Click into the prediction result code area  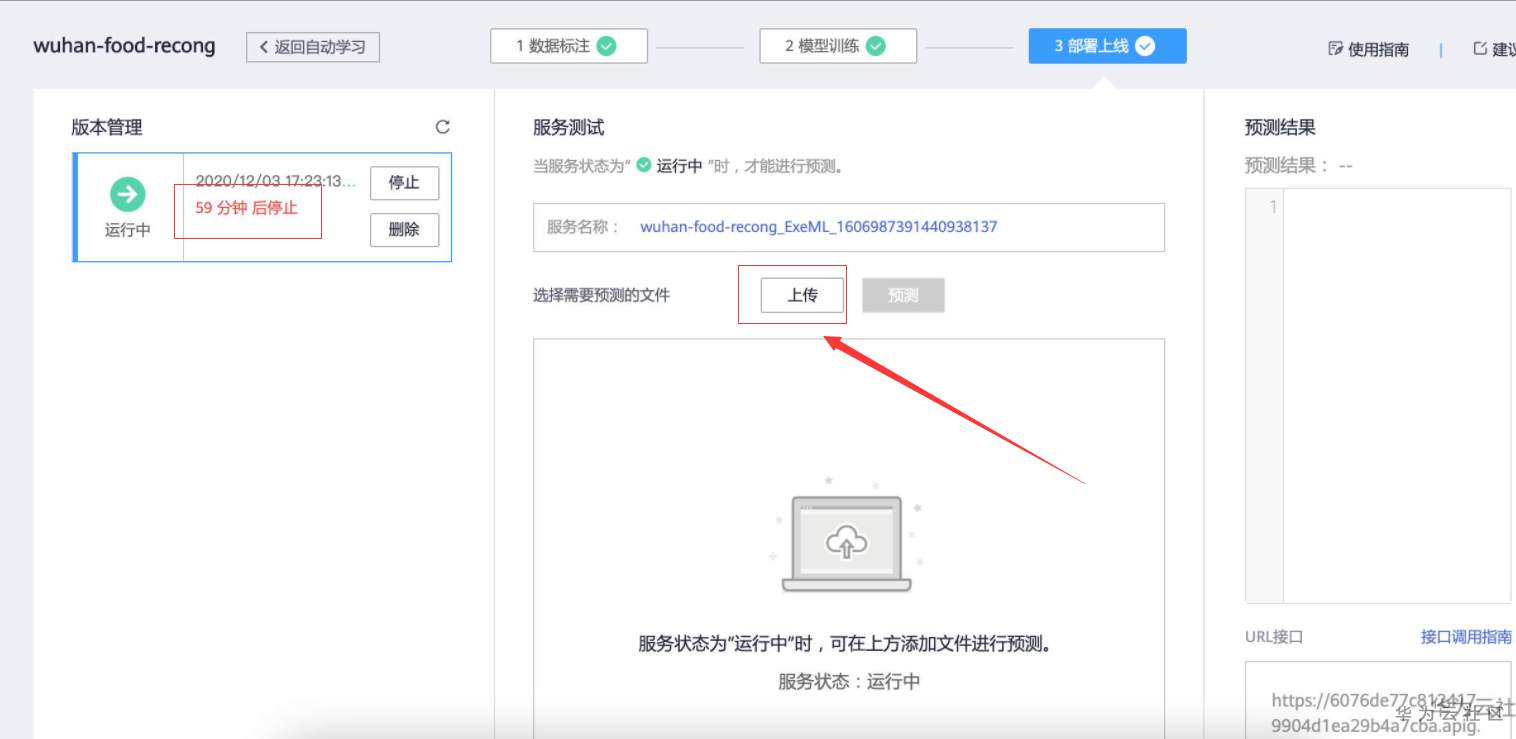pos(1396,395)
